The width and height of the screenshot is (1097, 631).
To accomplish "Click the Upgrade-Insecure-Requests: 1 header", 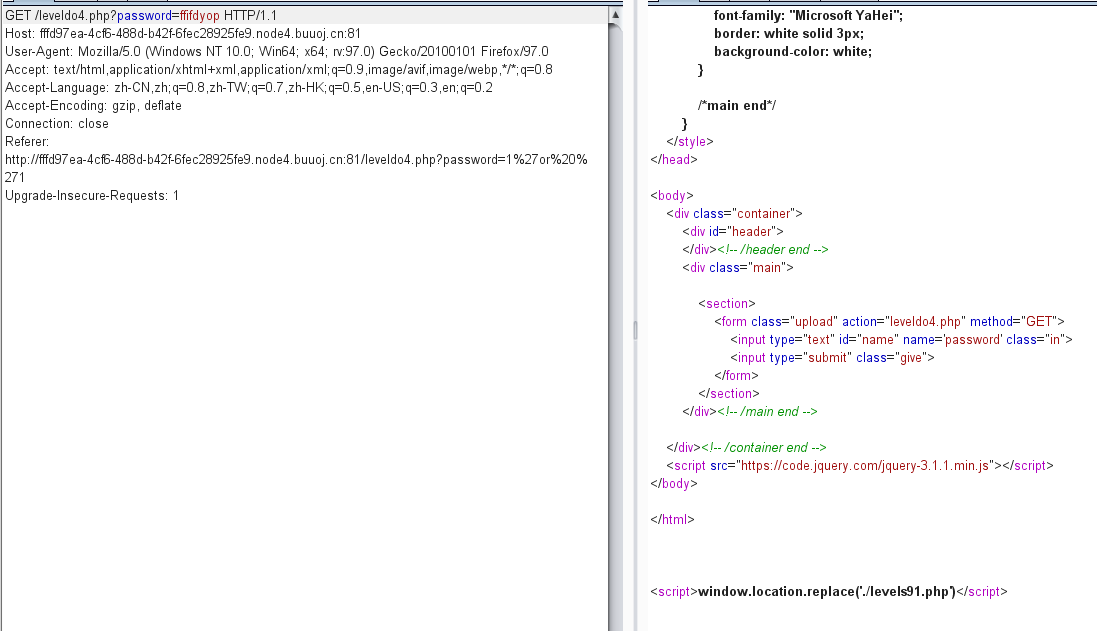I will (92, 196).
